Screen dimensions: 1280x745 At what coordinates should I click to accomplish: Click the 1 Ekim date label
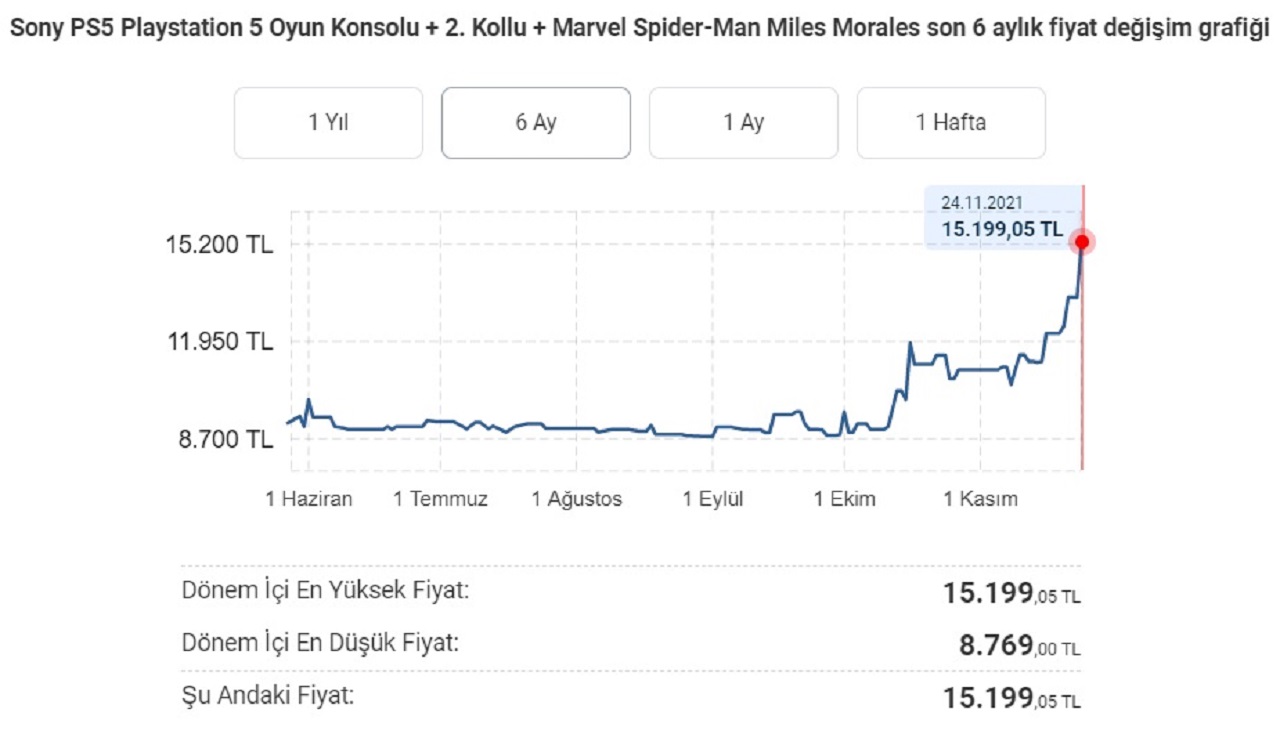click(845, 499)
